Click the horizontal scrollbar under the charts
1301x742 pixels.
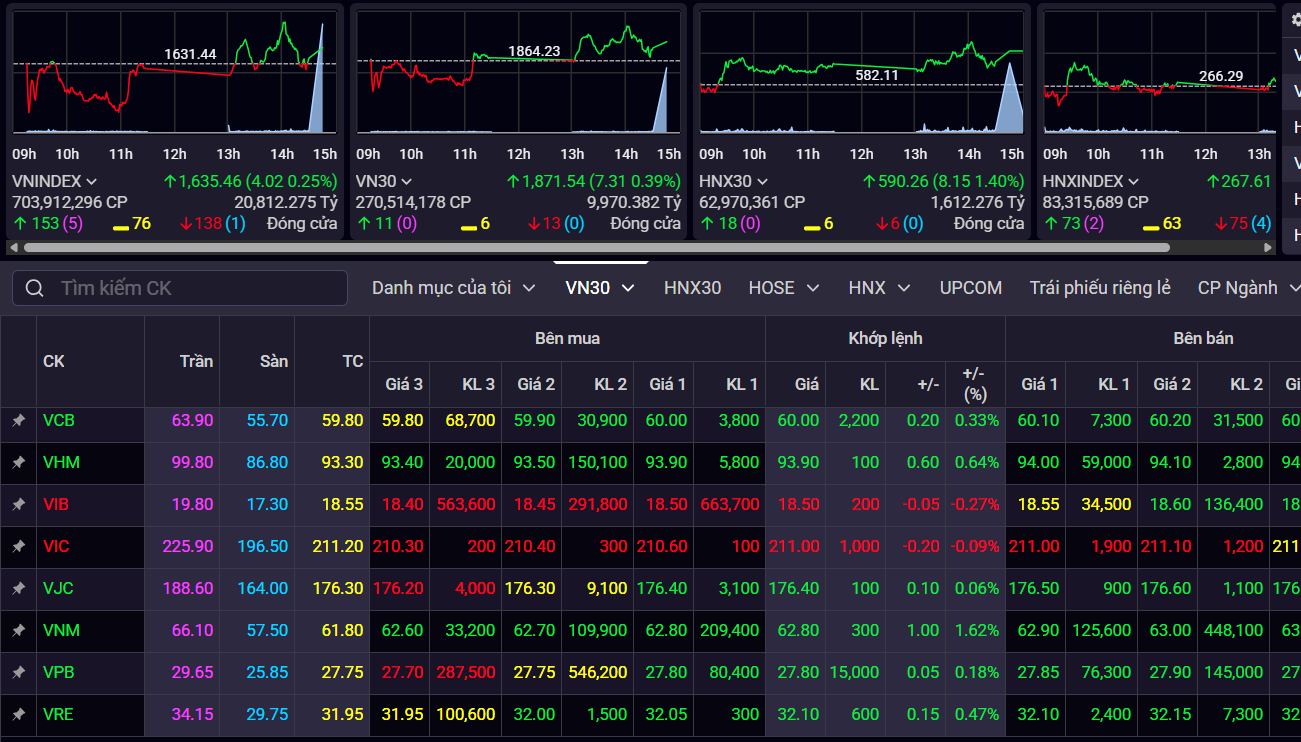pos(590,247)
